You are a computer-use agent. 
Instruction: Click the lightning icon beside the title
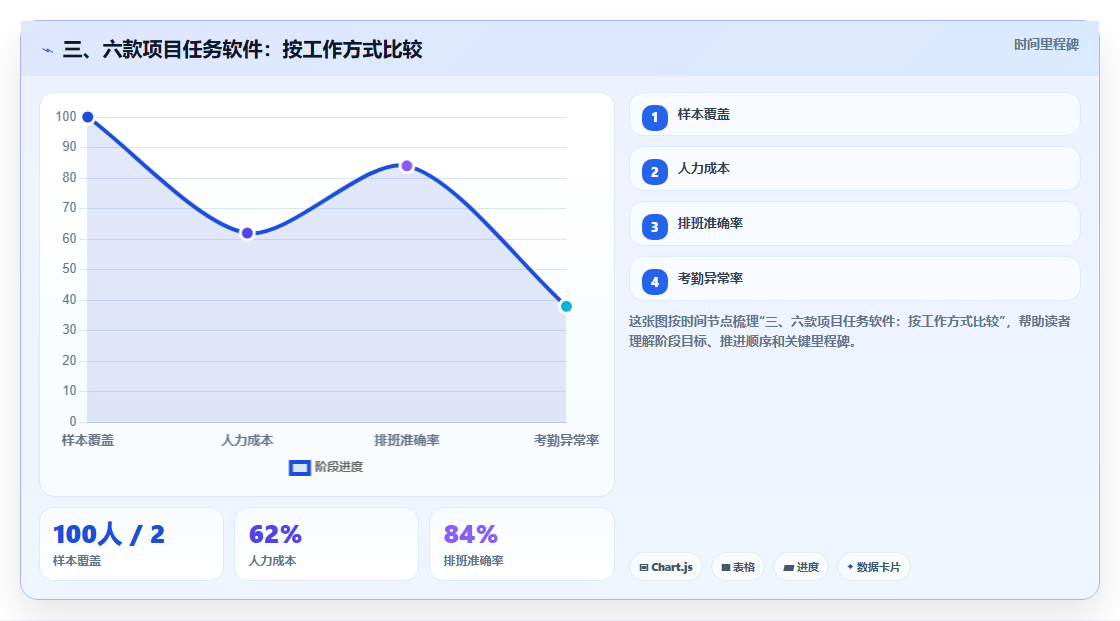[48, 50]
